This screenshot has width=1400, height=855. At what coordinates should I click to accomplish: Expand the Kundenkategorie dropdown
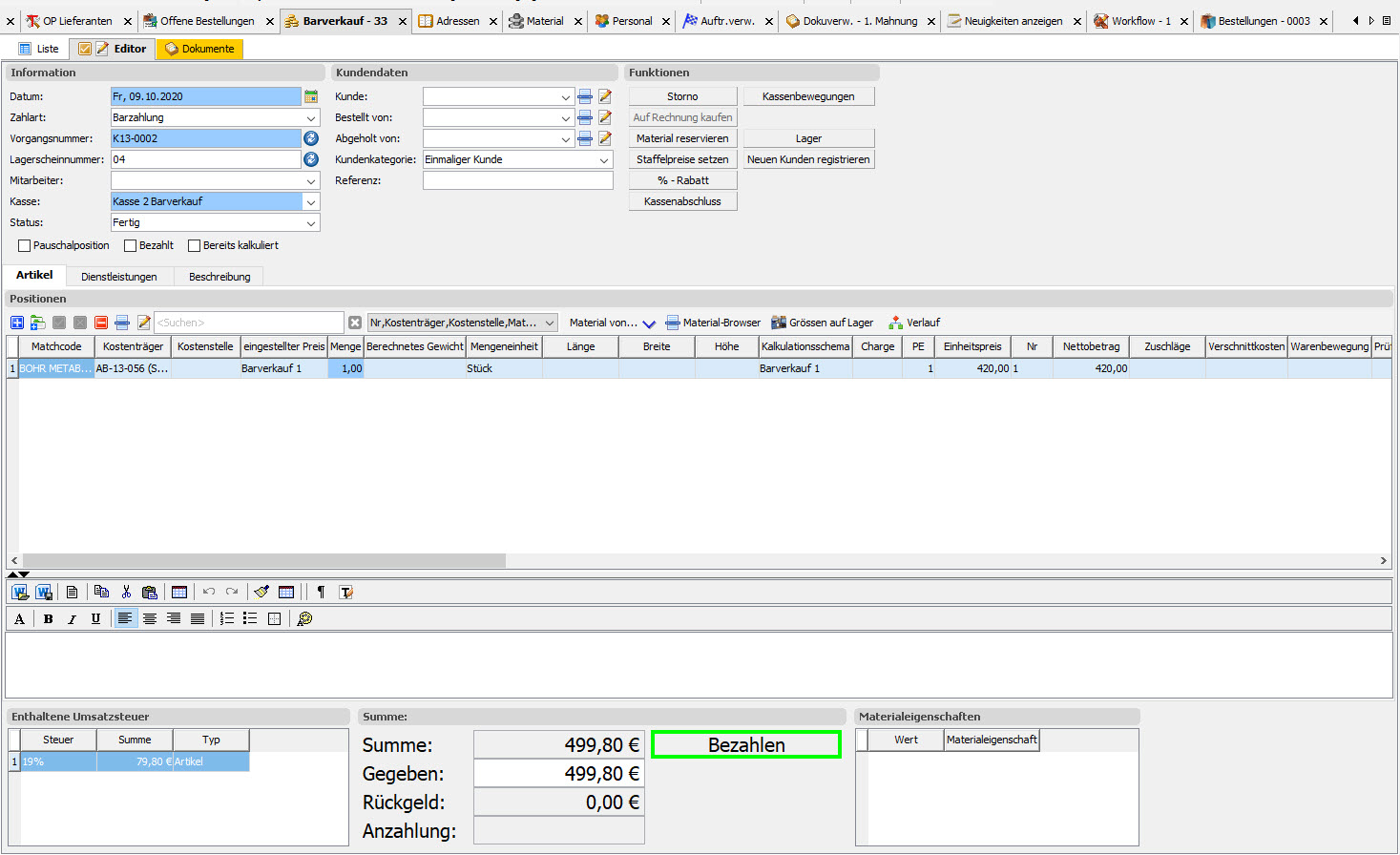[x=604, y=160]
